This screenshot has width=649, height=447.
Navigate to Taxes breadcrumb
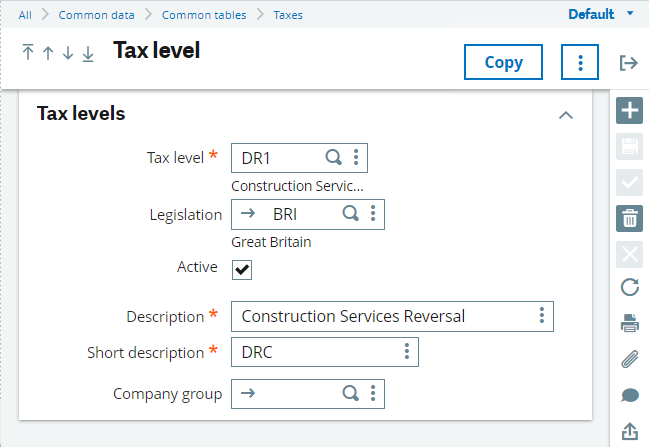pos(288,15)
